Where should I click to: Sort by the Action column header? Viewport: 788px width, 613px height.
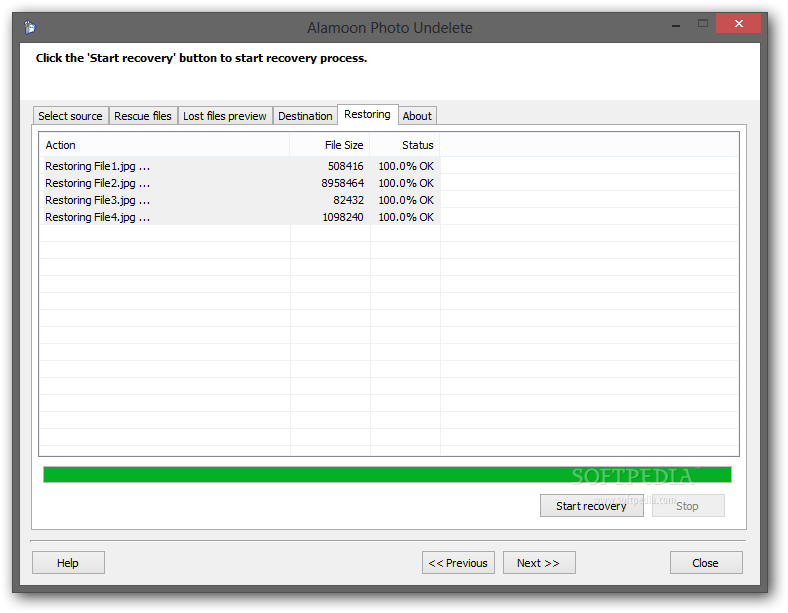[x=164, y=145]
